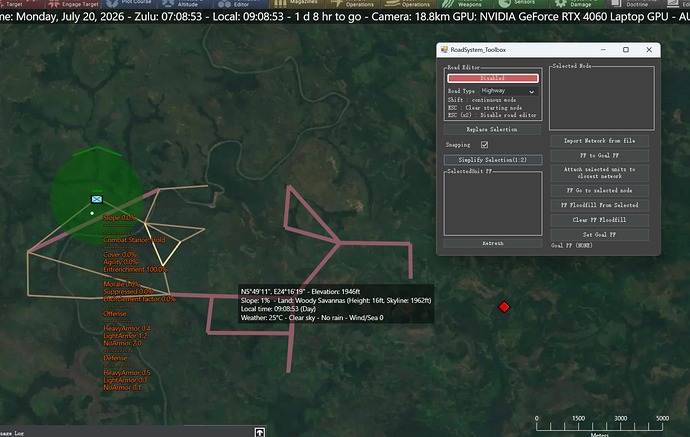Viewport: 690px width, 437px height.
Task: Open the Weapons toolbar button
Action: coord(463,4)
